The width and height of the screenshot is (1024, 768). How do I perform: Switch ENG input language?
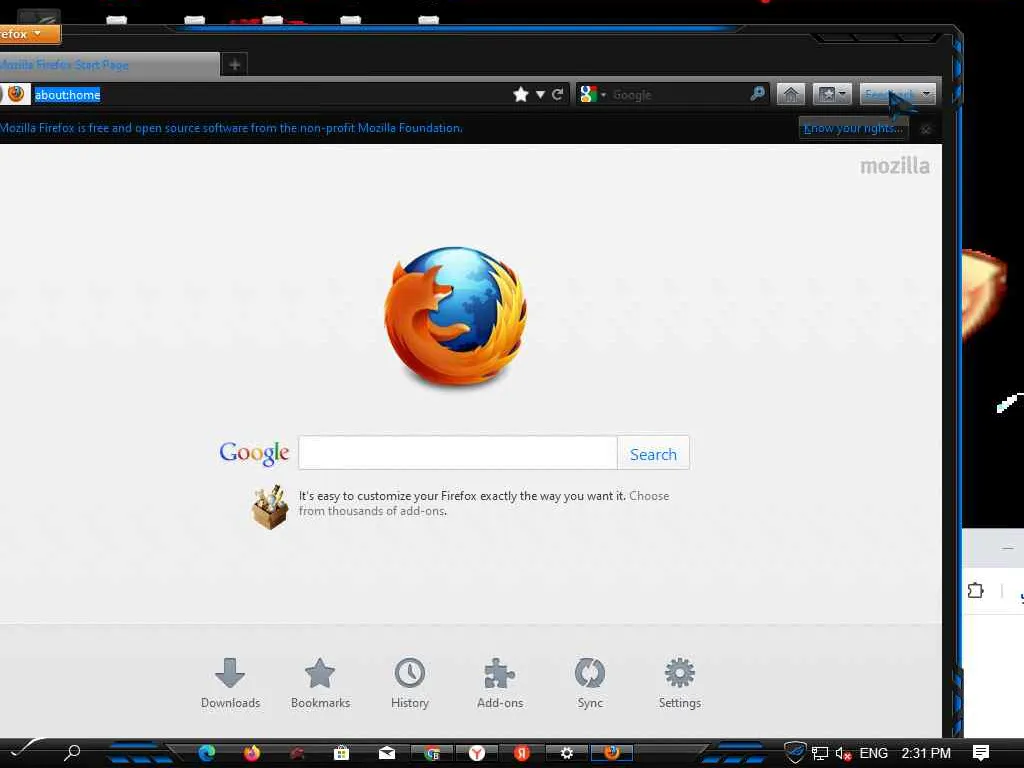coord(874,753)
